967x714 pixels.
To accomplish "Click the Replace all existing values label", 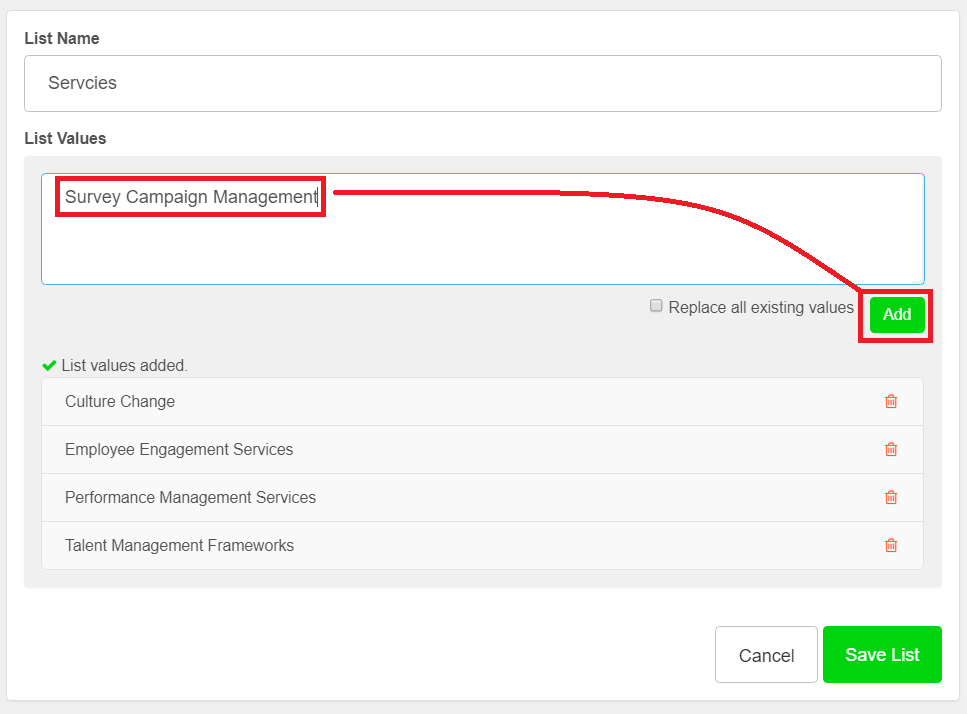I will (761, 307).
